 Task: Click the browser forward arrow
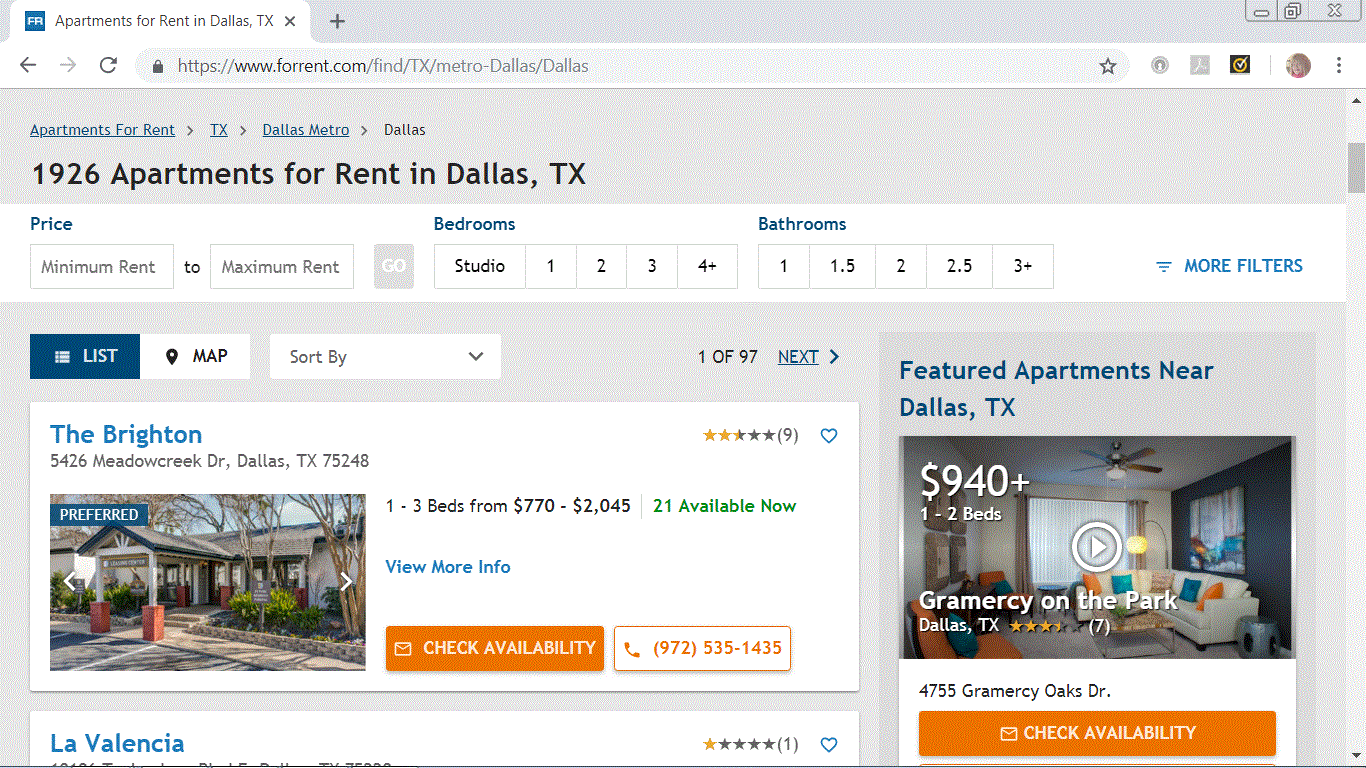pyautogui.click(x=68, y=65)
